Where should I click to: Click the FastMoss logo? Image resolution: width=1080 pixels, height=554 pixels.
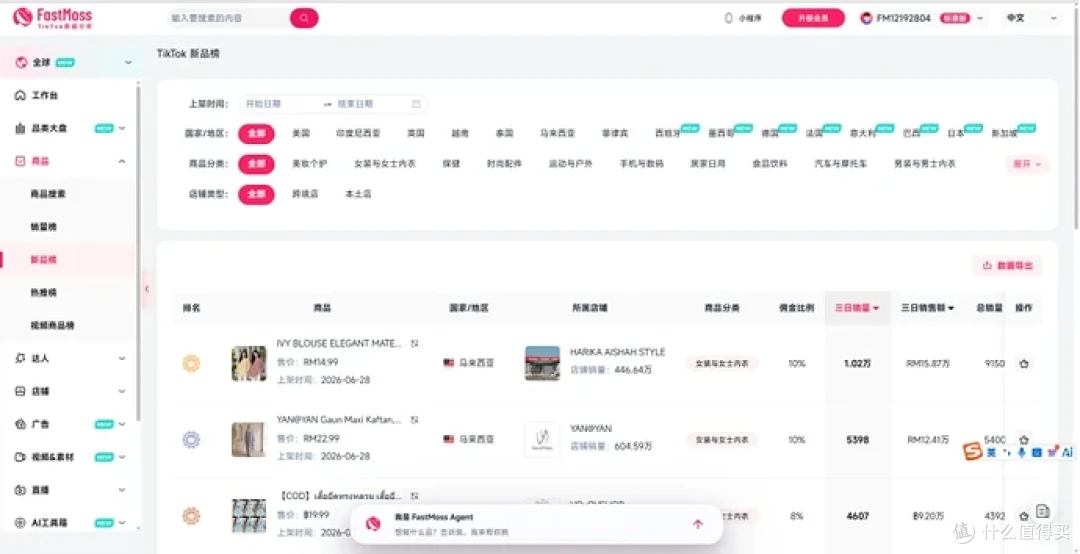click(52, 18)
